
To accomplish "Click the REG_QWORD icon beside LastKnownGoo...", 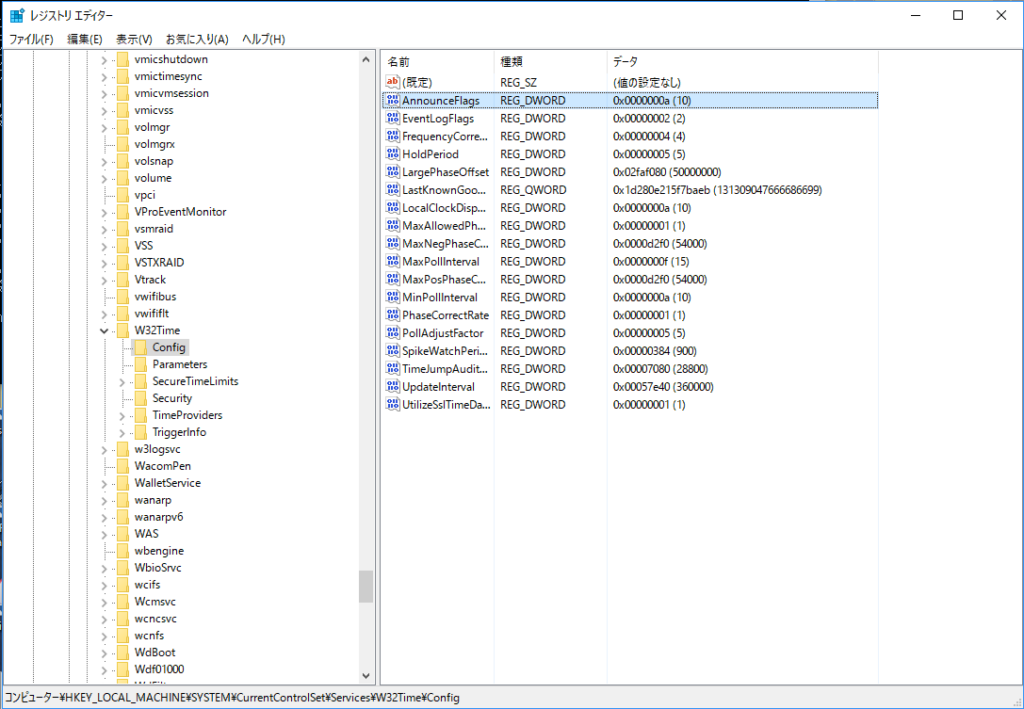I will click(x=394, y=189).
